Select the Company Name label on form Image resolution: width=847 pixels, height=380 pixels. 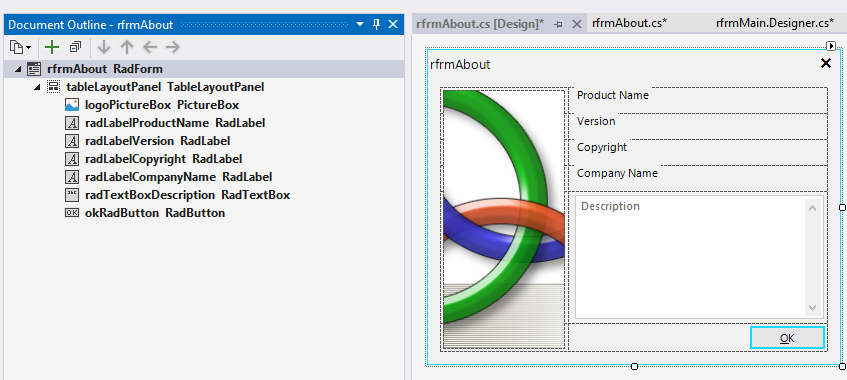tap(617, 173)
